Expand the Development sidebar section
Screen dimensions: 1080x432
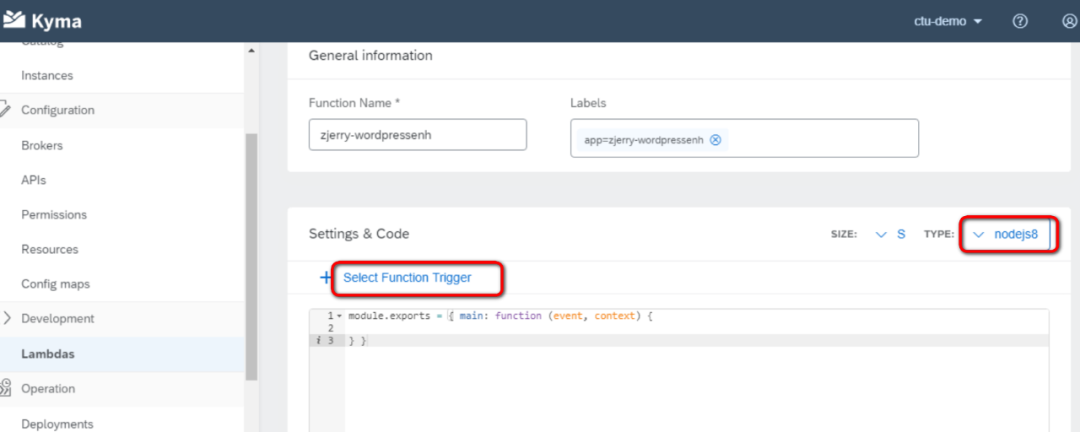[9, 318]
